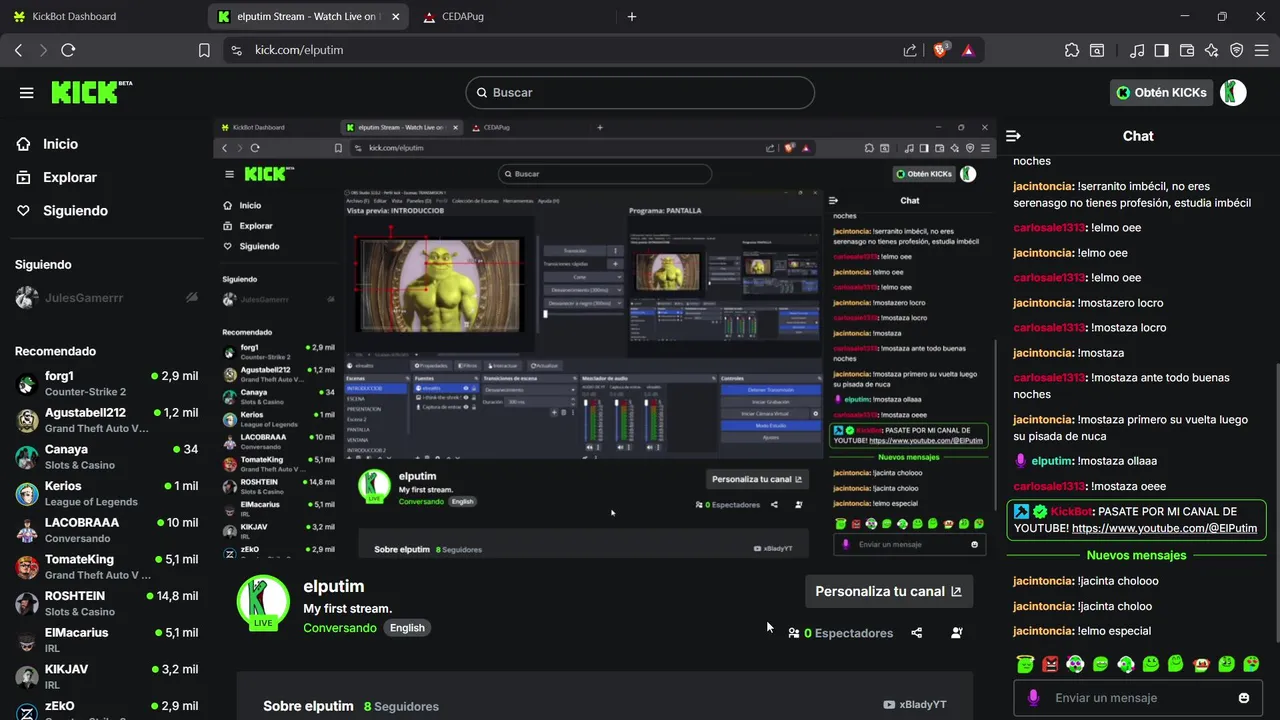Click elputim username in chat
1280x720 pixels.
[x=1052, y=461]
